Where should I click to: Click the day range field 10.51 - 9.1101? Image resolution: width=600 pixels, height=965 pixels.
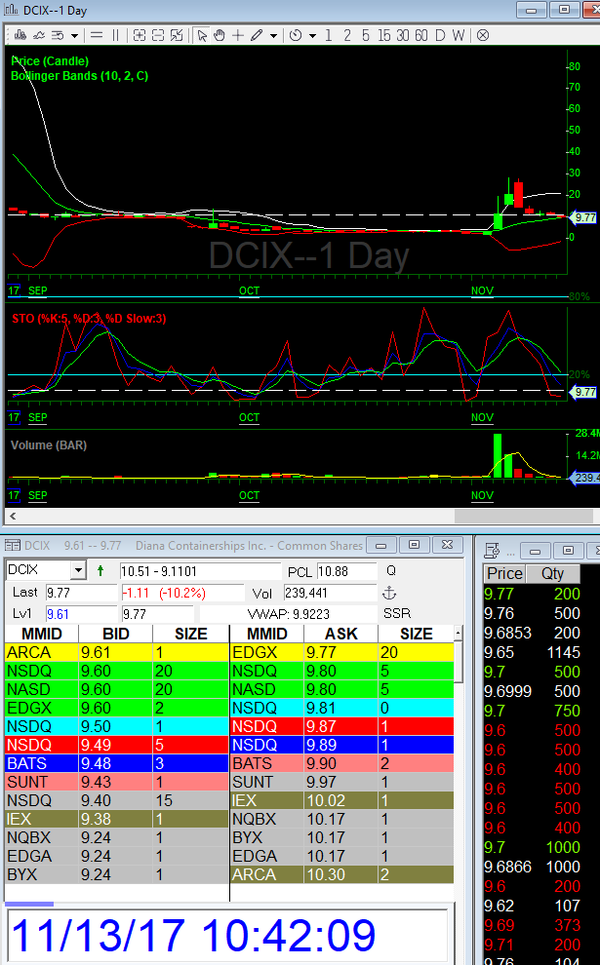tap(200, 571)
